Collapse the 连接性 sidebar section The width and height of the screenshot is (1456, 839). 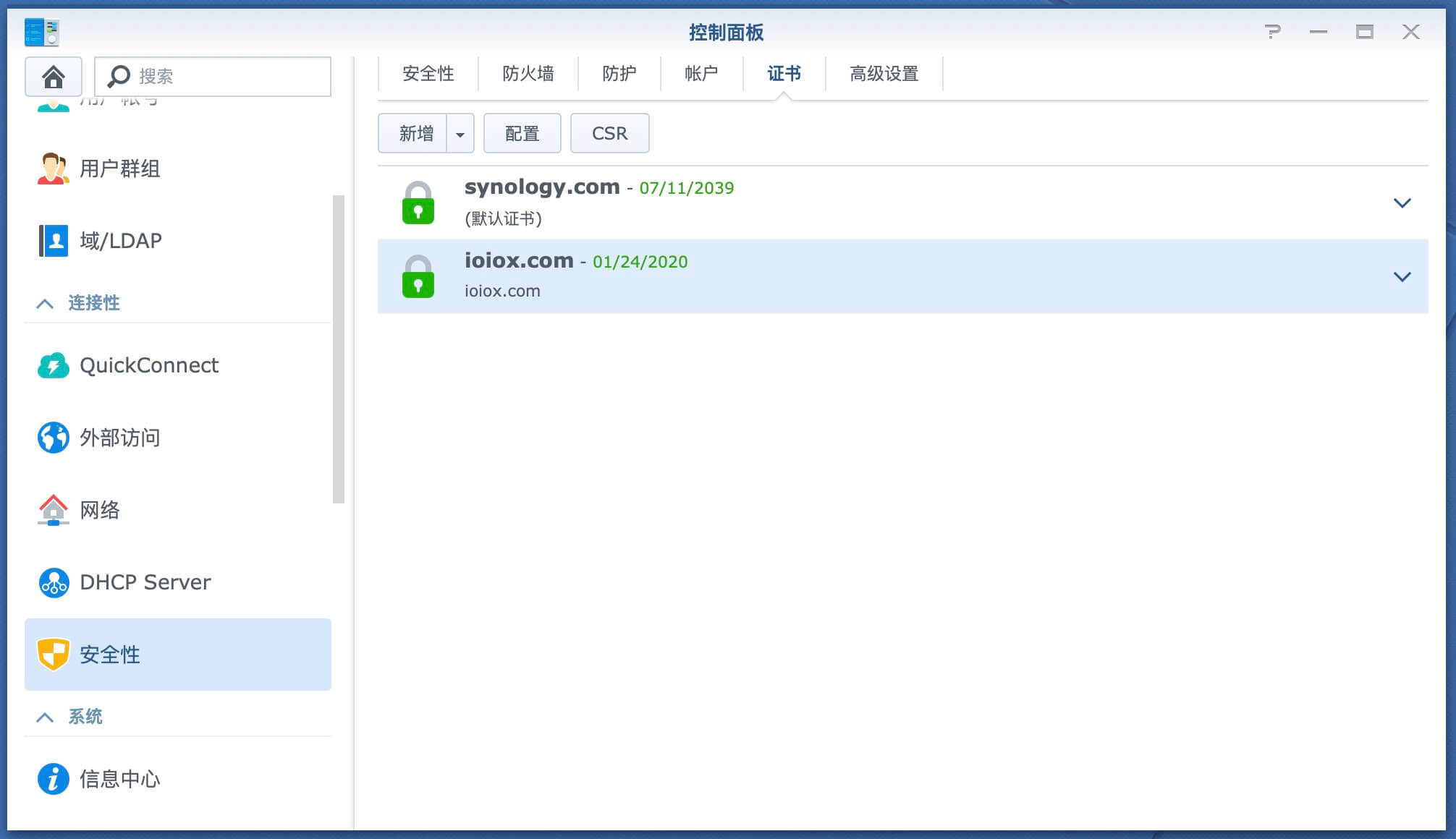[x=45, y=303]
